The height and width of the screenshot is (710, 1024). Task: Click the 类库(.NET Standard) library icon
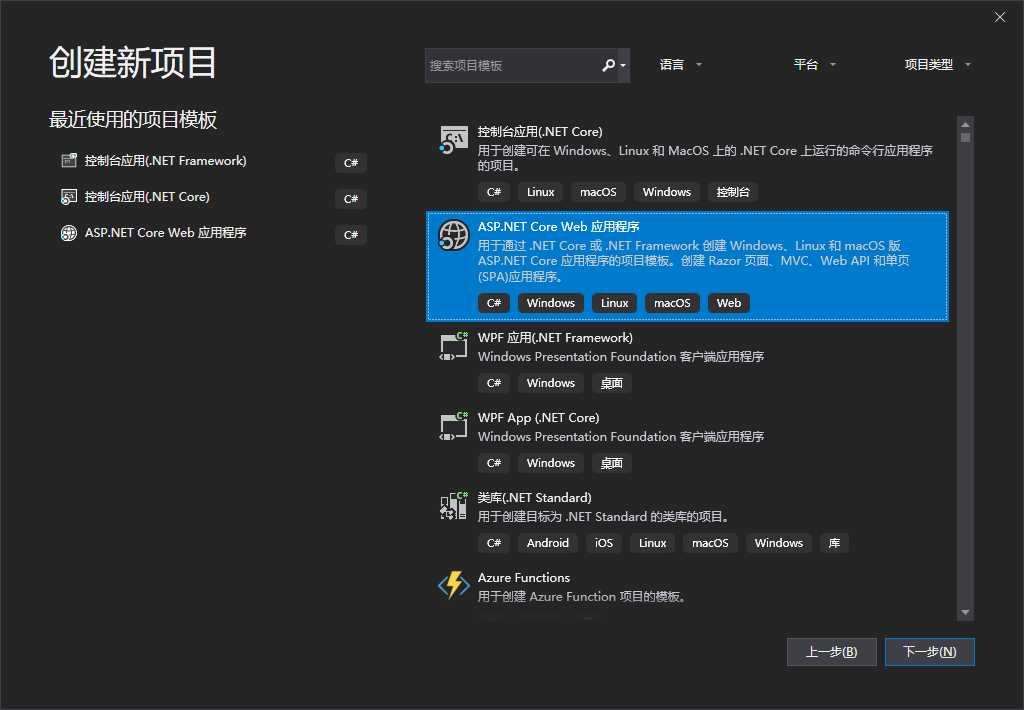coord(453,506)
